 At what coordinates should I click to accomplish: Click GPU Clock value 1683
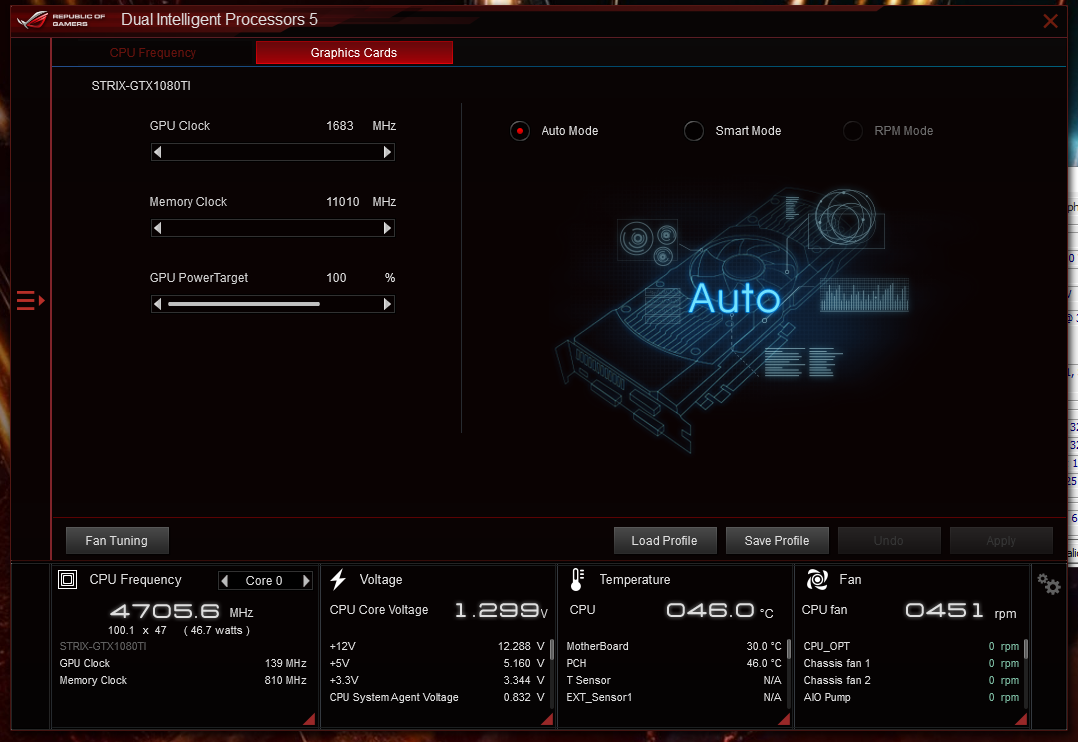coord(340,126)
